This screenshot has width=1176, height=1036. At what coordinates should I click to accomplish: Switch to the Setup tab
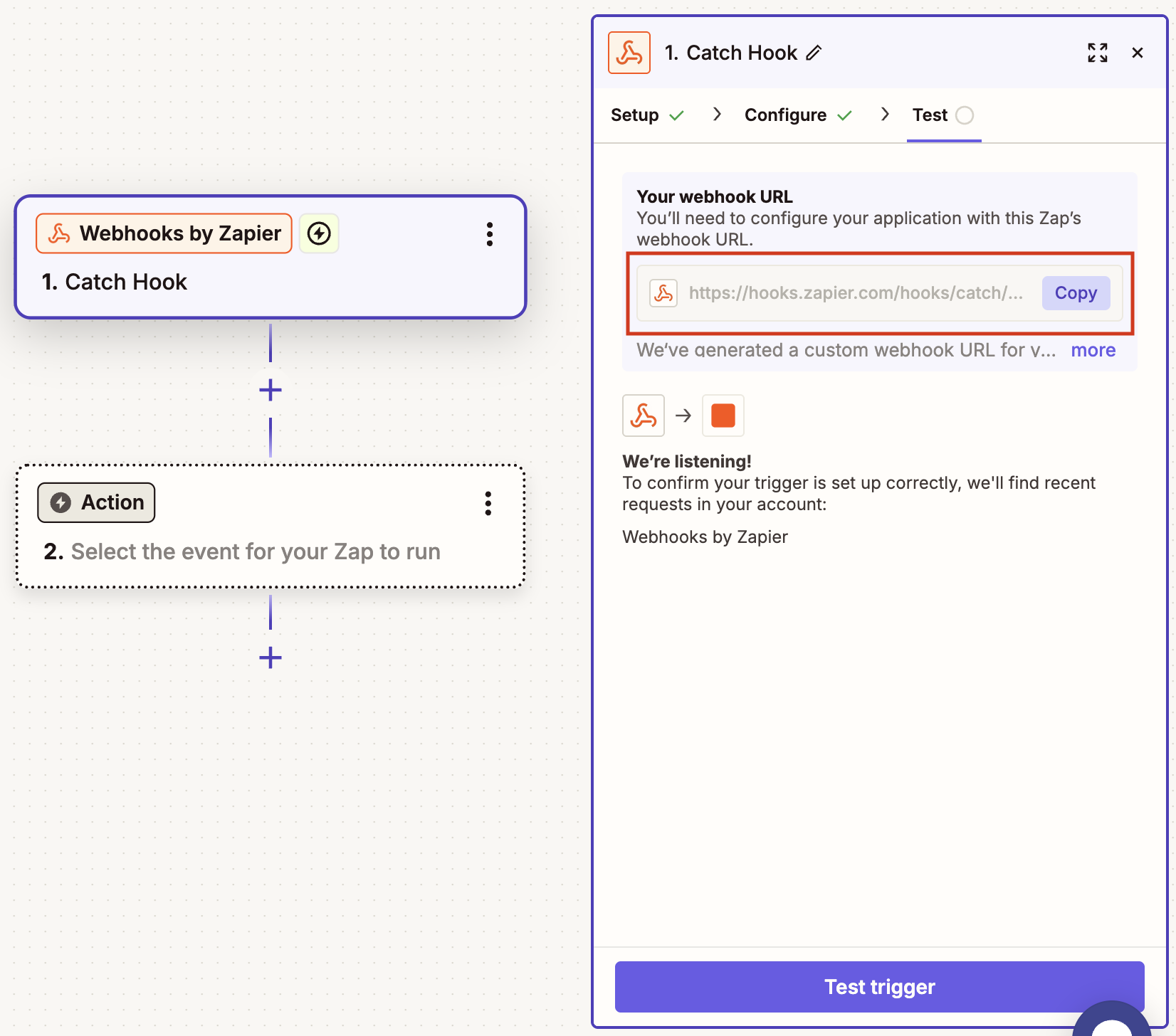click(635, 115)
